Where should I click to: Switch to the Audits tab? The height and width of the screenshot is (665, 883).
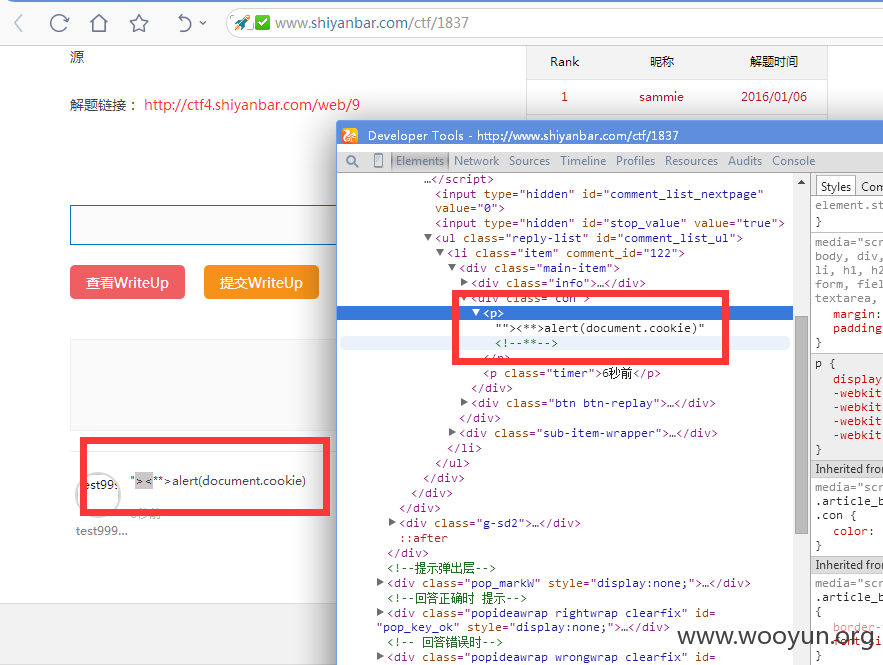pos(744,161)
